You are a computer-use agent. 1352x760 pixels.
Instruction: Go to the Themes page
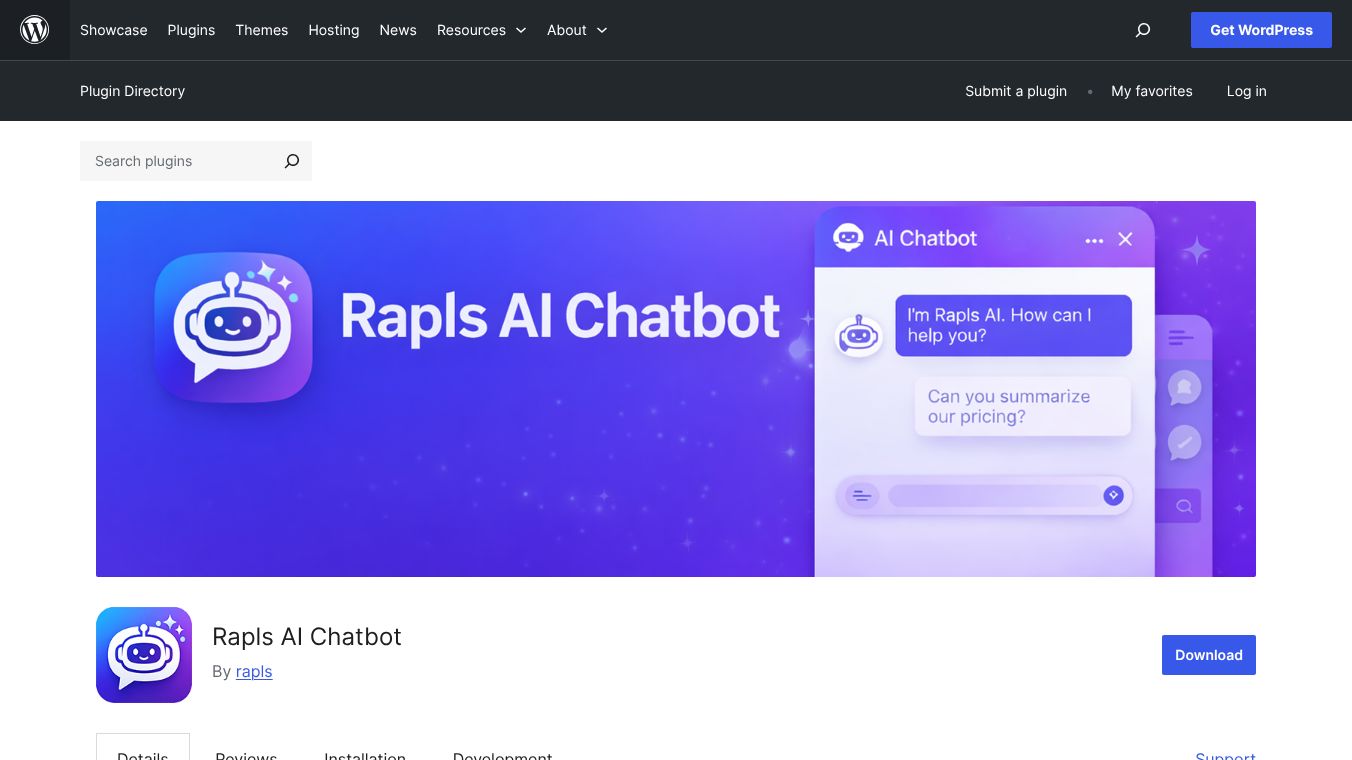click(262, 30)
